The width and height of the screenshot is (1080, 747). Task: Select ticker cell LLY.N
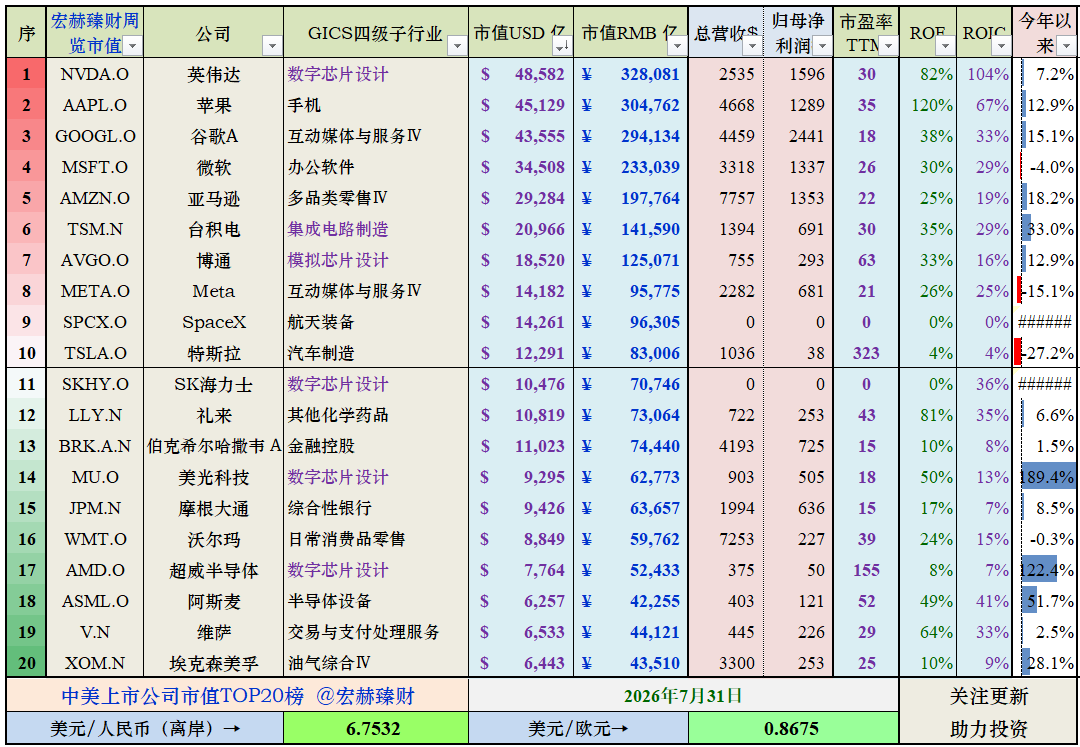(95, 415)
